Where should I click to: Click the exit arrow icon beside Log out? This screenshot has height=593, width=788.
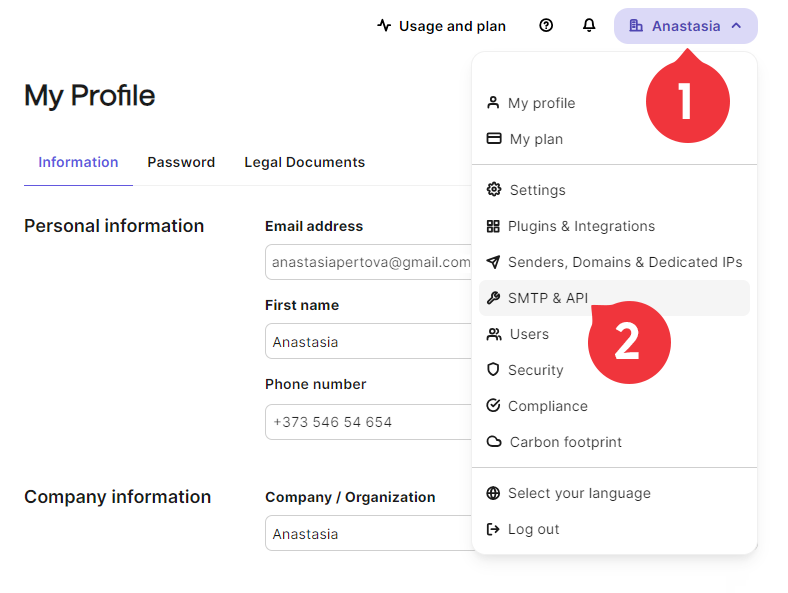point(493,529)
